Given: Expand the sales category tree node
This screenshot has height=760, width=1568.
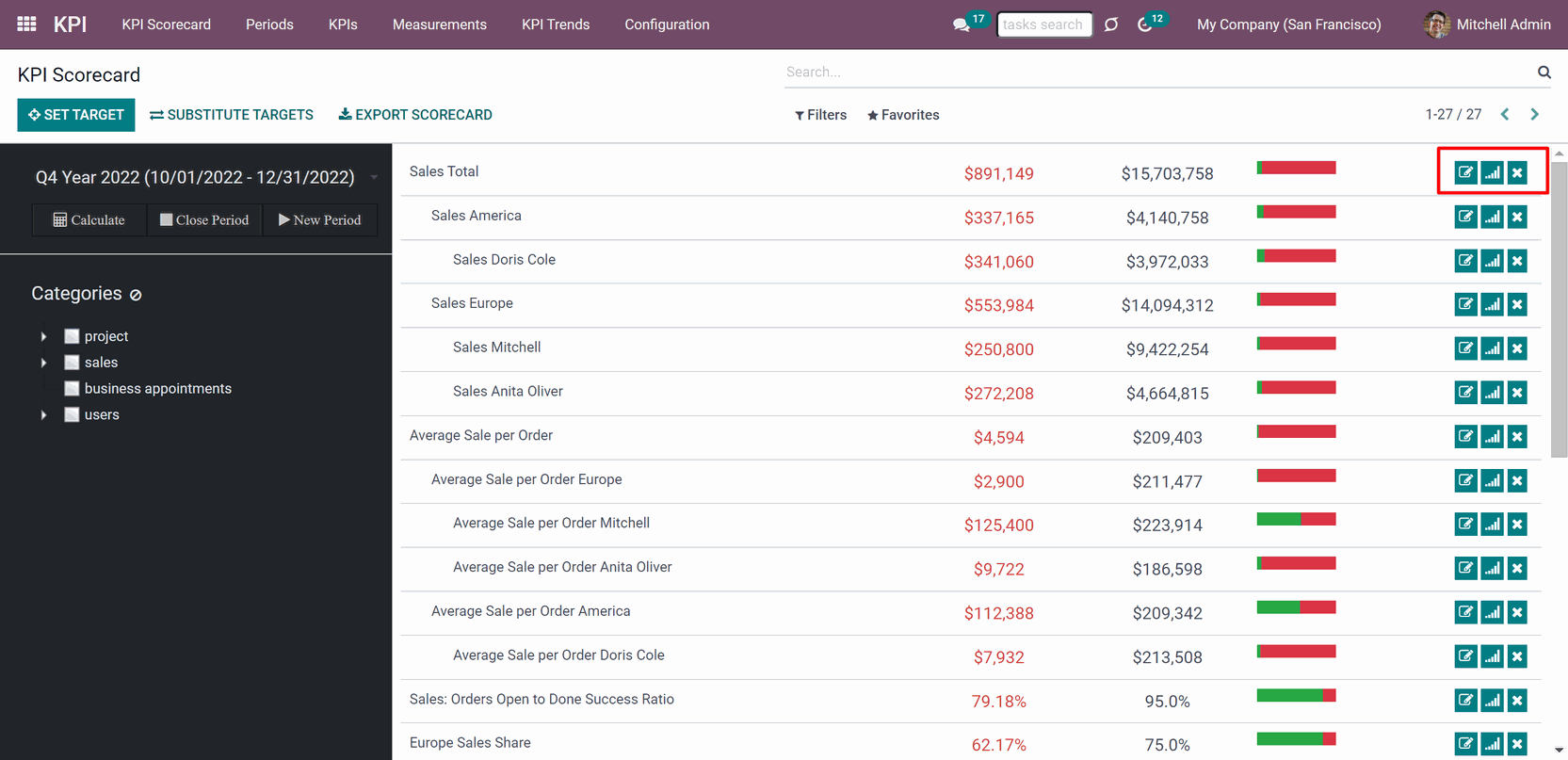Looking at the screenshot, I should tap(43, 363).
